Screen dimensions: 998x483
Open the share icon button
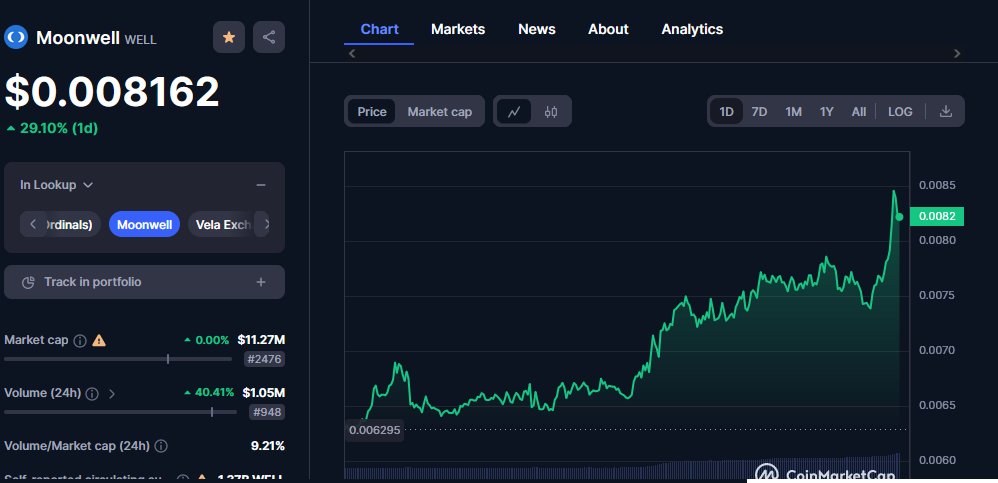[269, 38]
